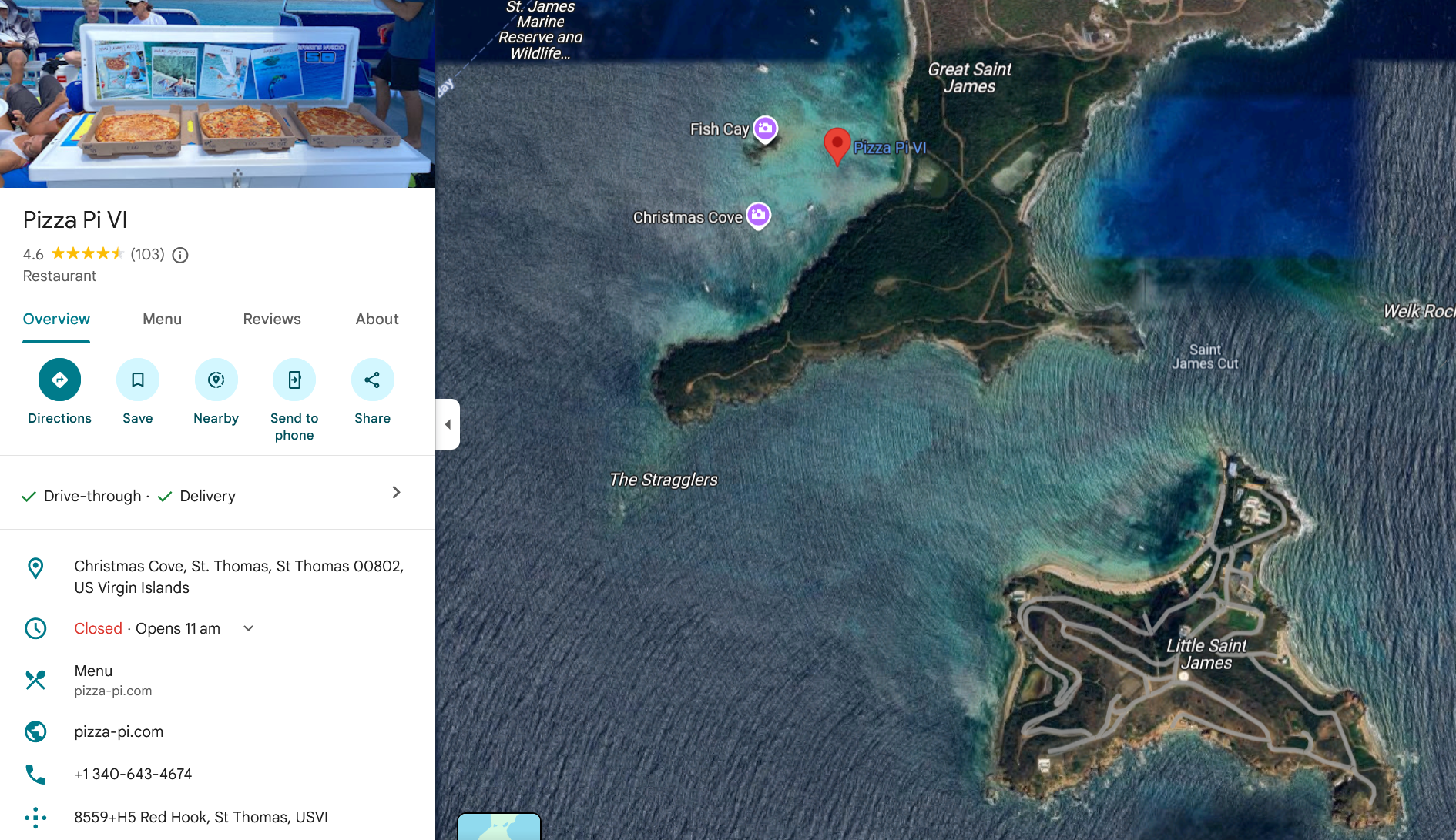Click the address location pin icon

(35, 568)
